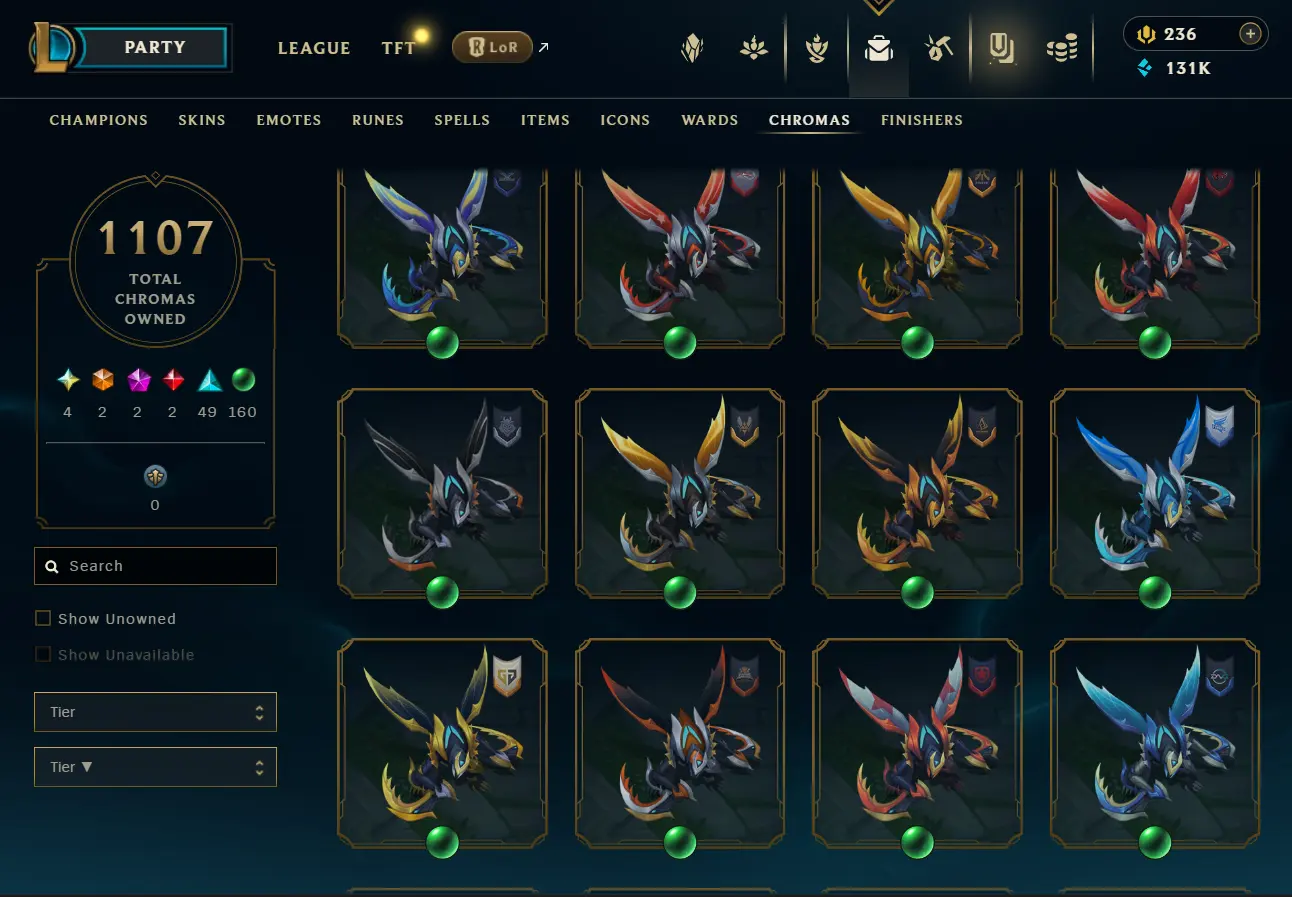This screenshot has height=897, width=1292.
Task: Select the blue chroma with white crest badge
Action: [1155, 494]
